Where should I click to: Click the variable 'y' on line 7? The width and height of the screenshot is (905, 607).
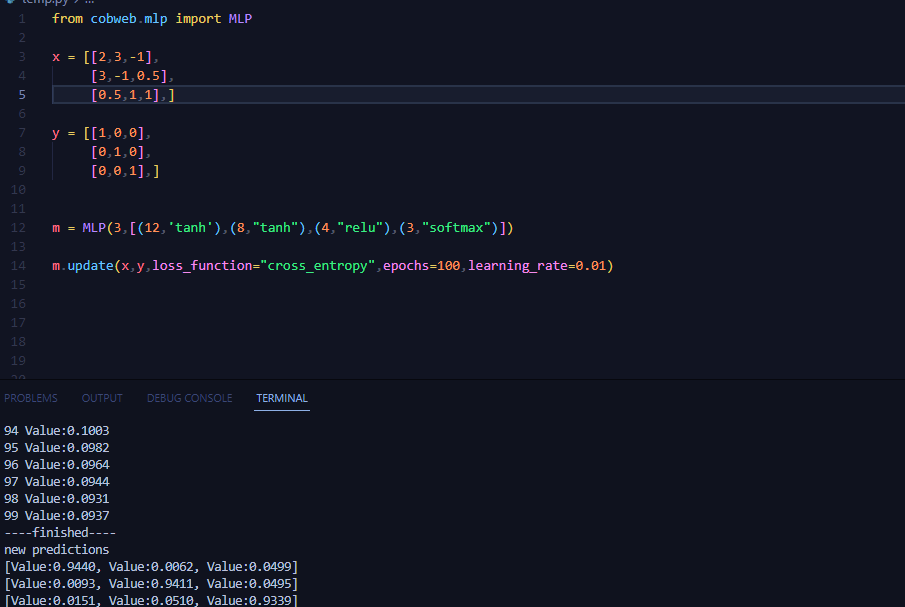tap(56, 133)
